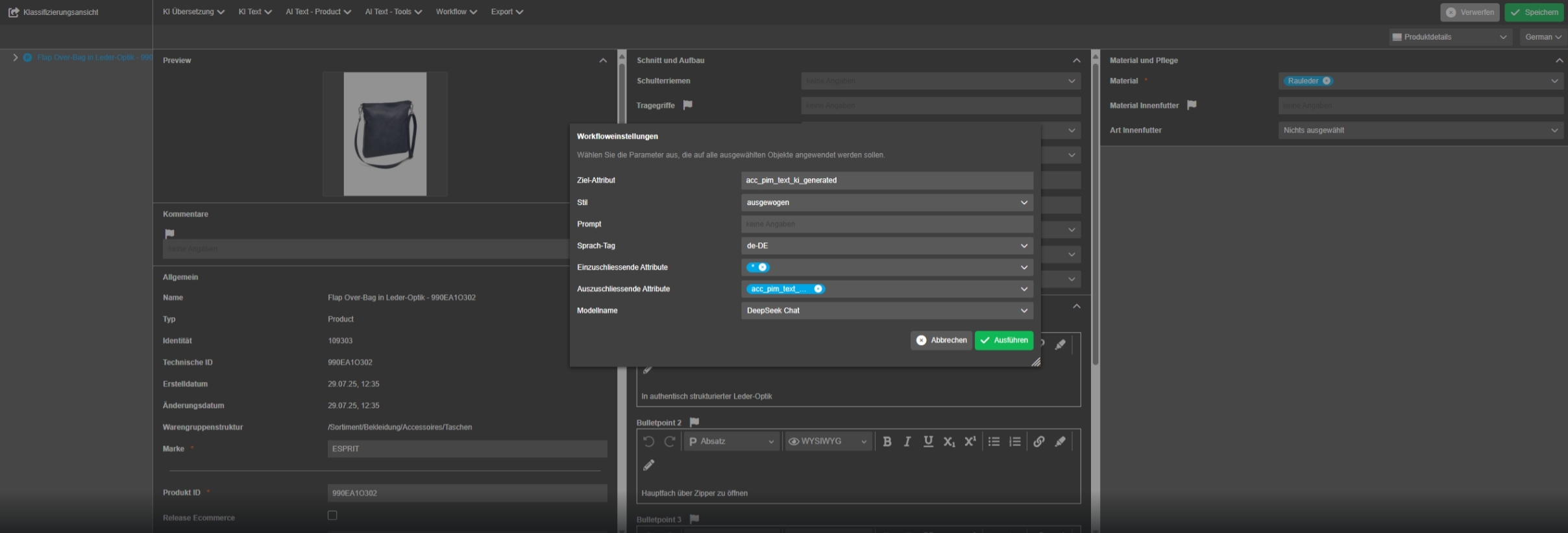Enable the Release Ecommerce checkbox
1568x533 pixels.
[332, 515]
